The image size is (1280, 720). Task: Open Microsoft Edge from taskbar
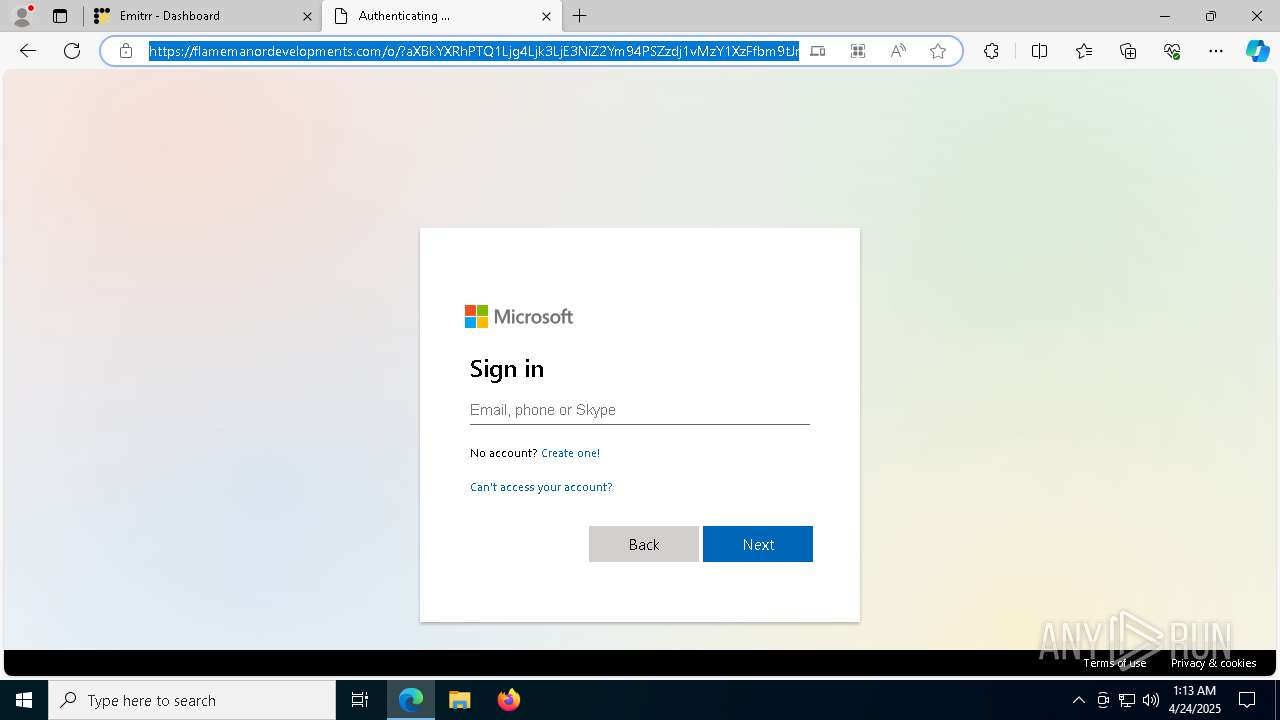(411, 700)
